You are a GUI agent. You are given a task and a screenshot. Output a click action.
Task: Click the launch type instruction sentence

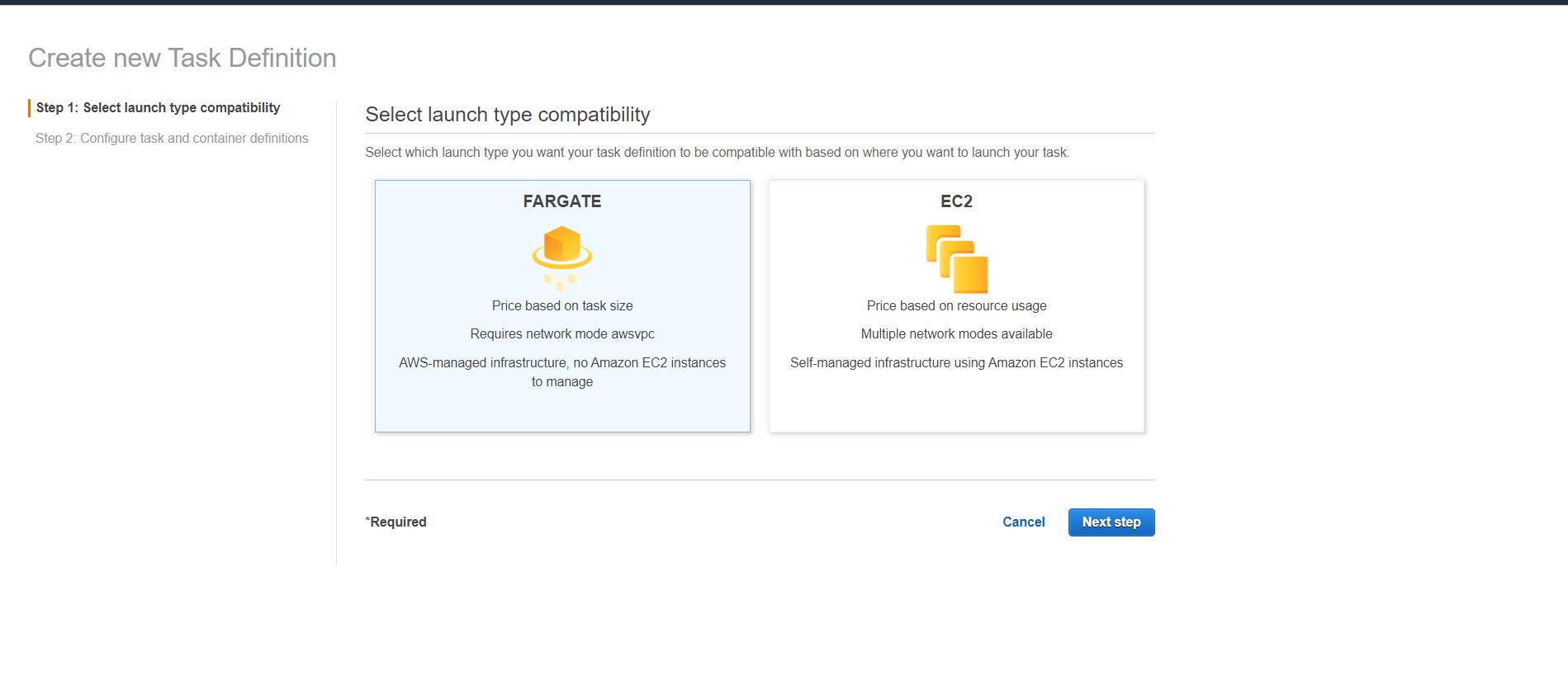717,153
